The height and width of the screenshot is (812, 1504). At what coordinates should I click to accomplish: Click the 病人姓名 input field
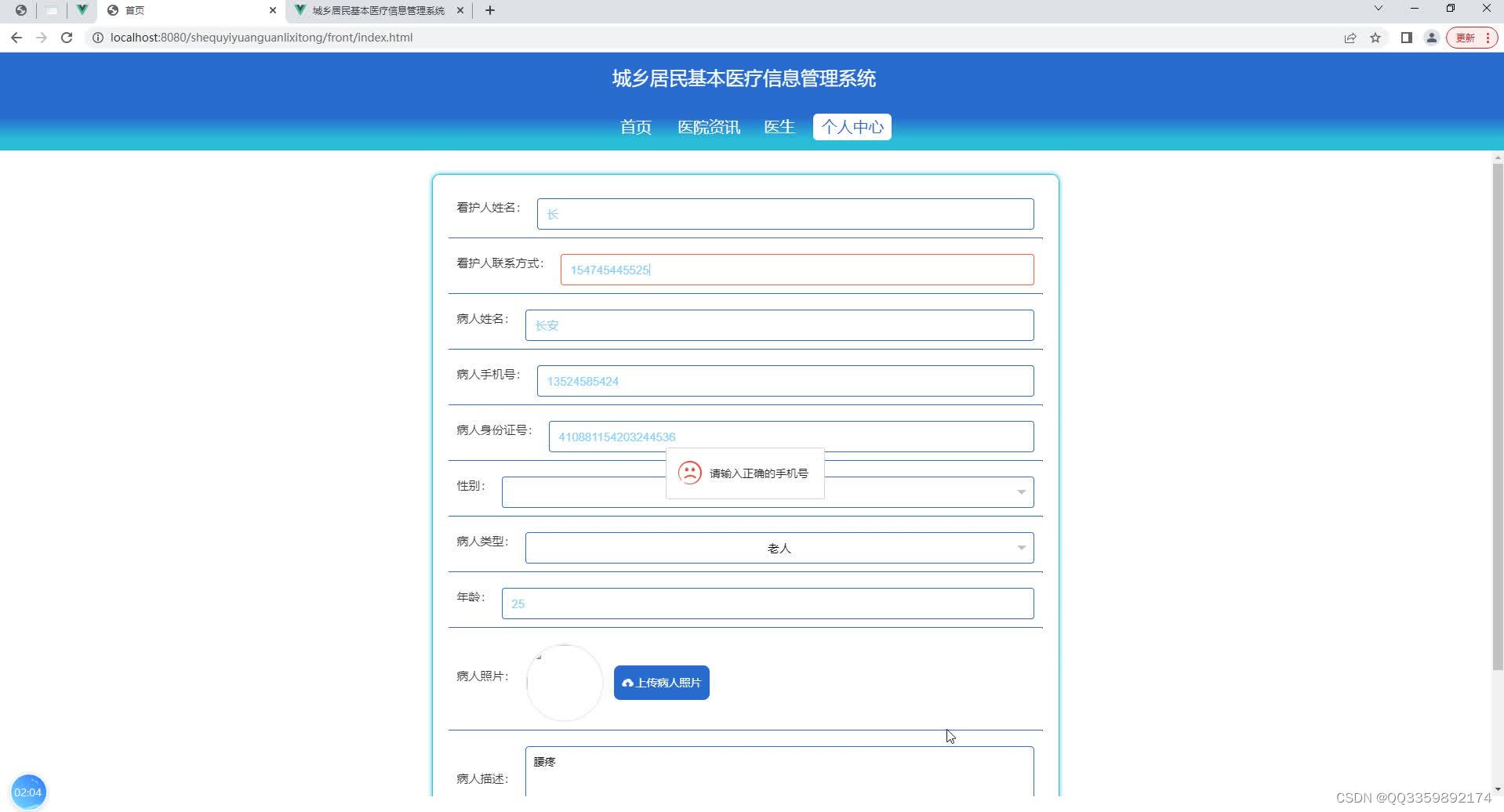tap(779, 325)
